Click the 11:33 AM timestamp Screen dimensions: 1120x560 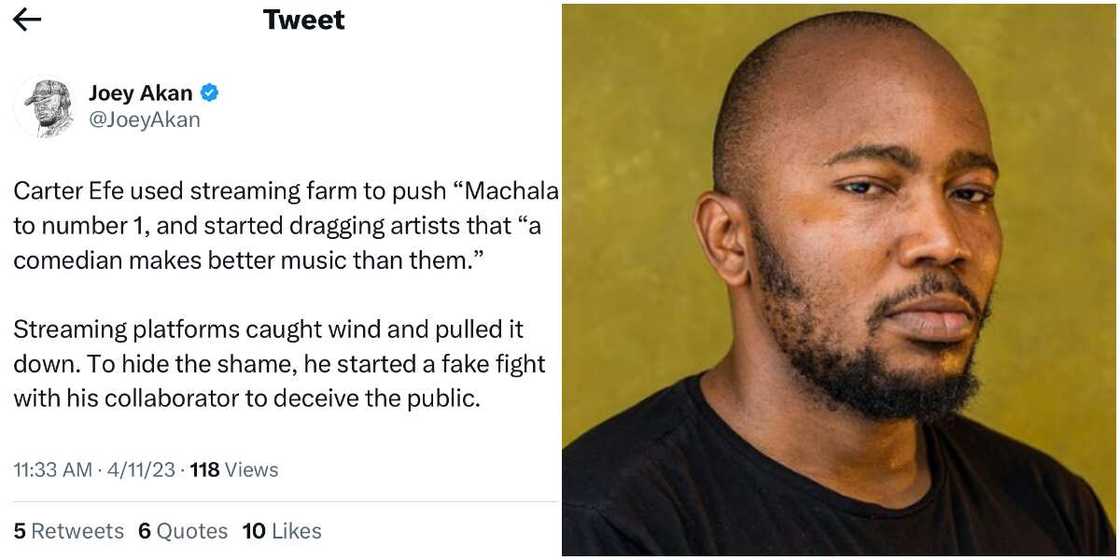[53, 469]
